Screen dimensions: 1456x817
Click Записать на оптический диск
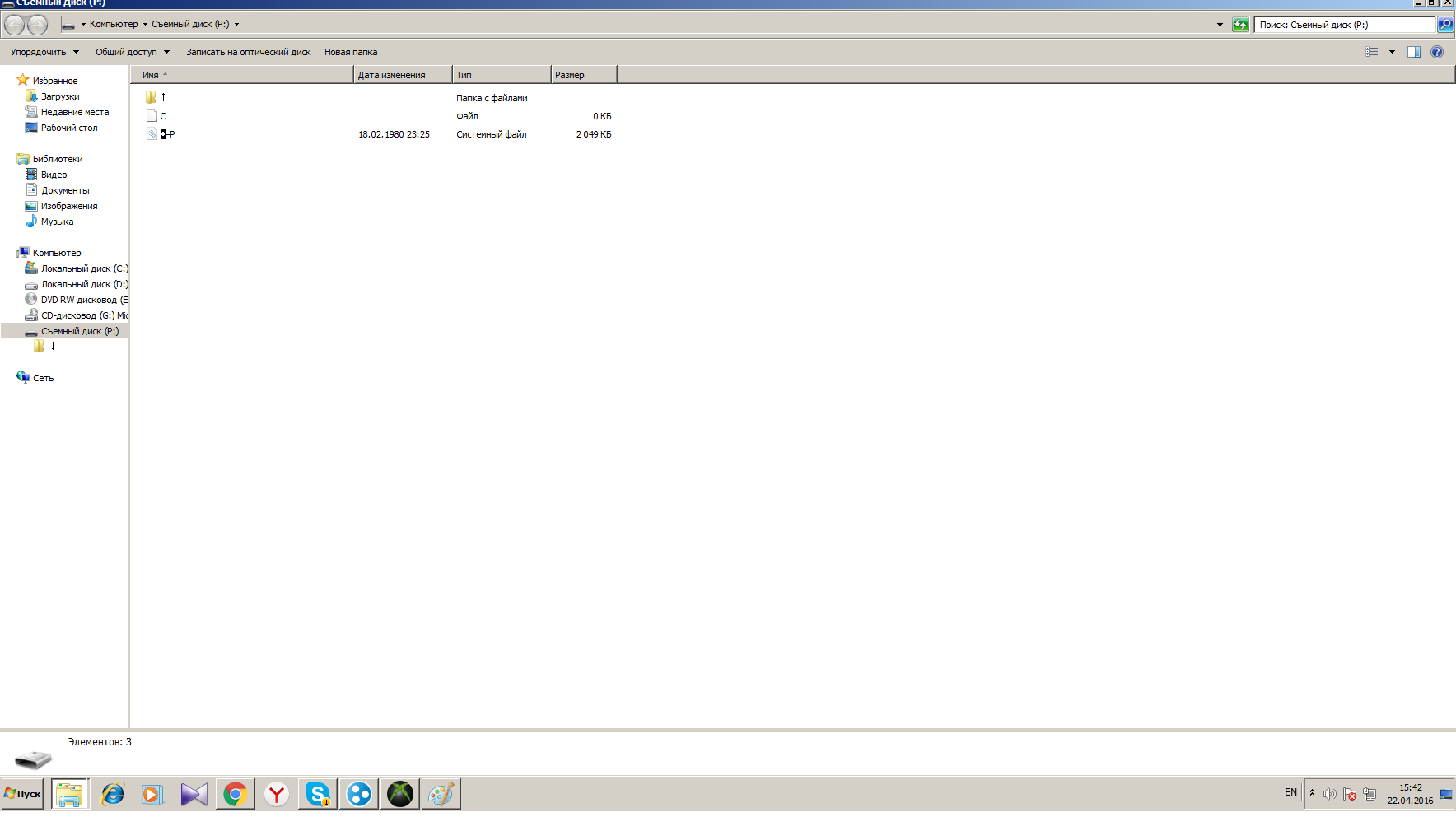point(249,52)
